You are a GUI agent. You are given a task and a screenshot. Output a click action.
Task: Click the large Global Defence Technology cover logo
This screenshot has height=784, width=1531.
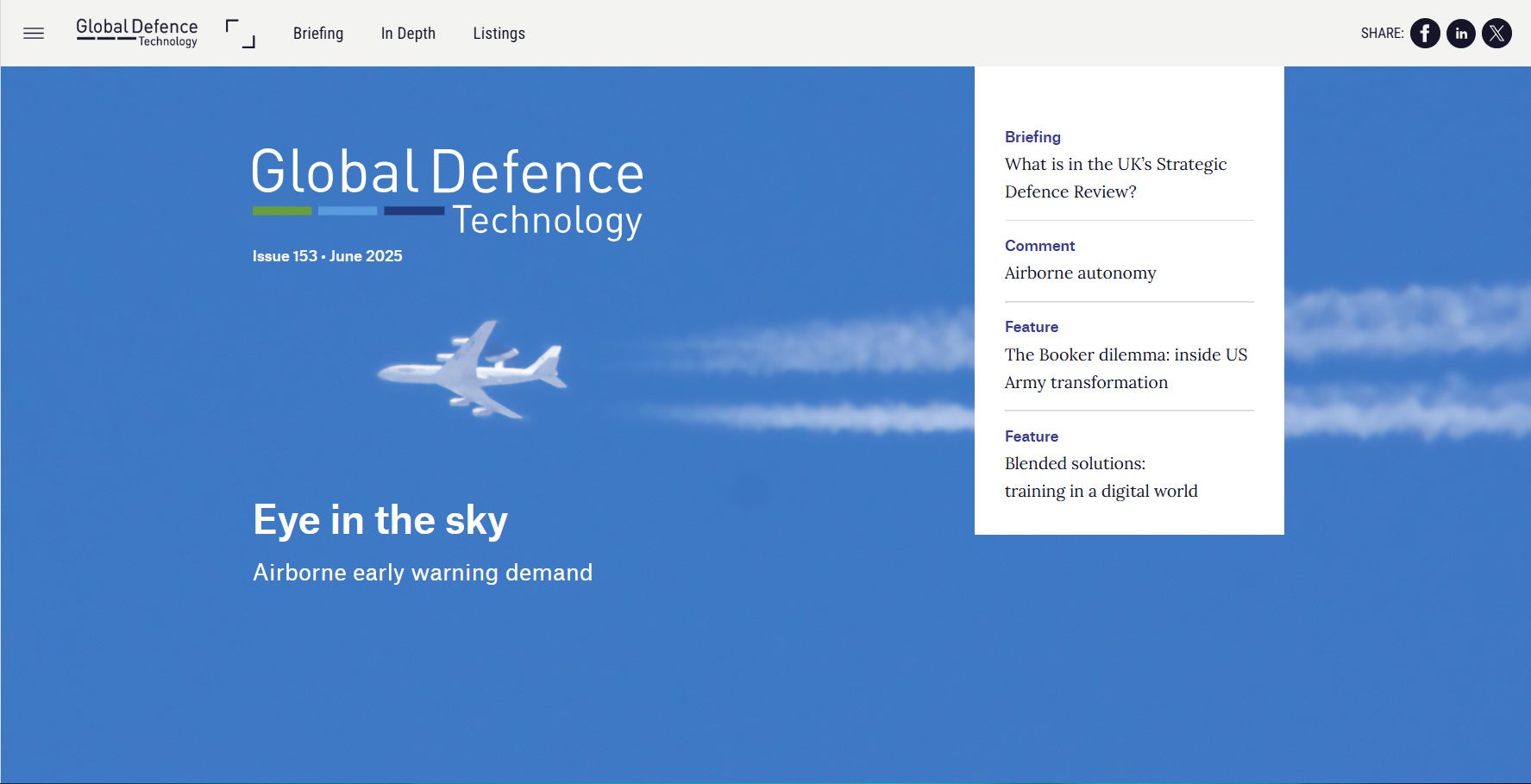[x=448, y=192]
